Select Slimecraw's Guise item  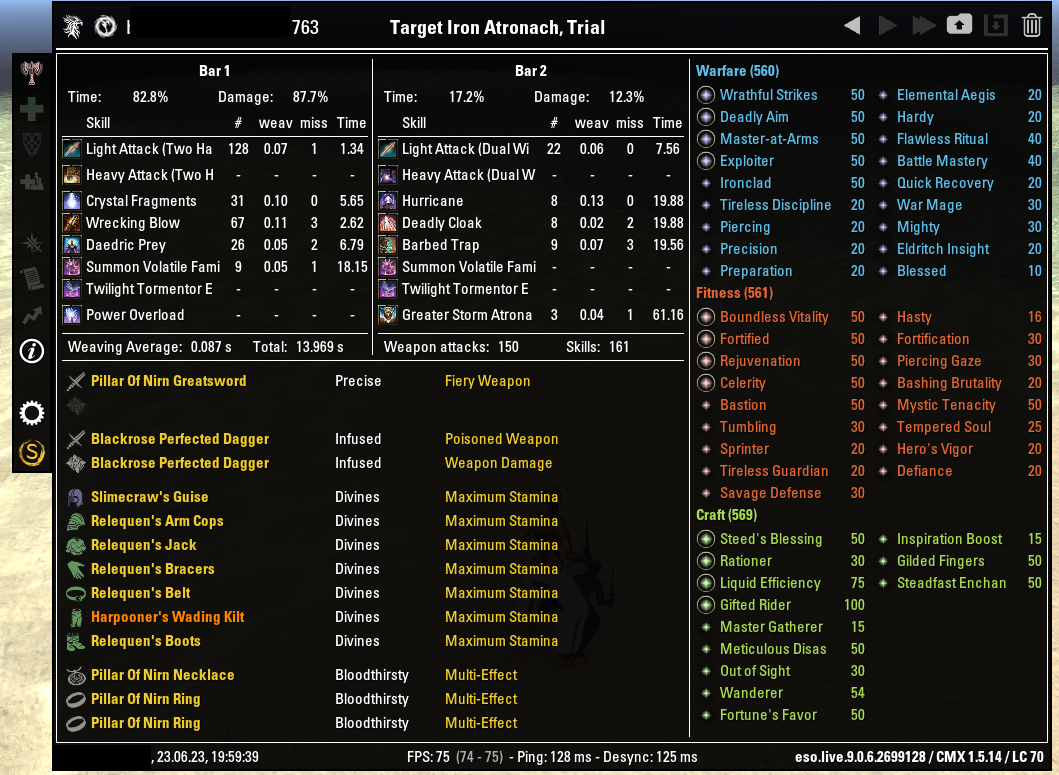pyautogui.click(x=149, y=497)
